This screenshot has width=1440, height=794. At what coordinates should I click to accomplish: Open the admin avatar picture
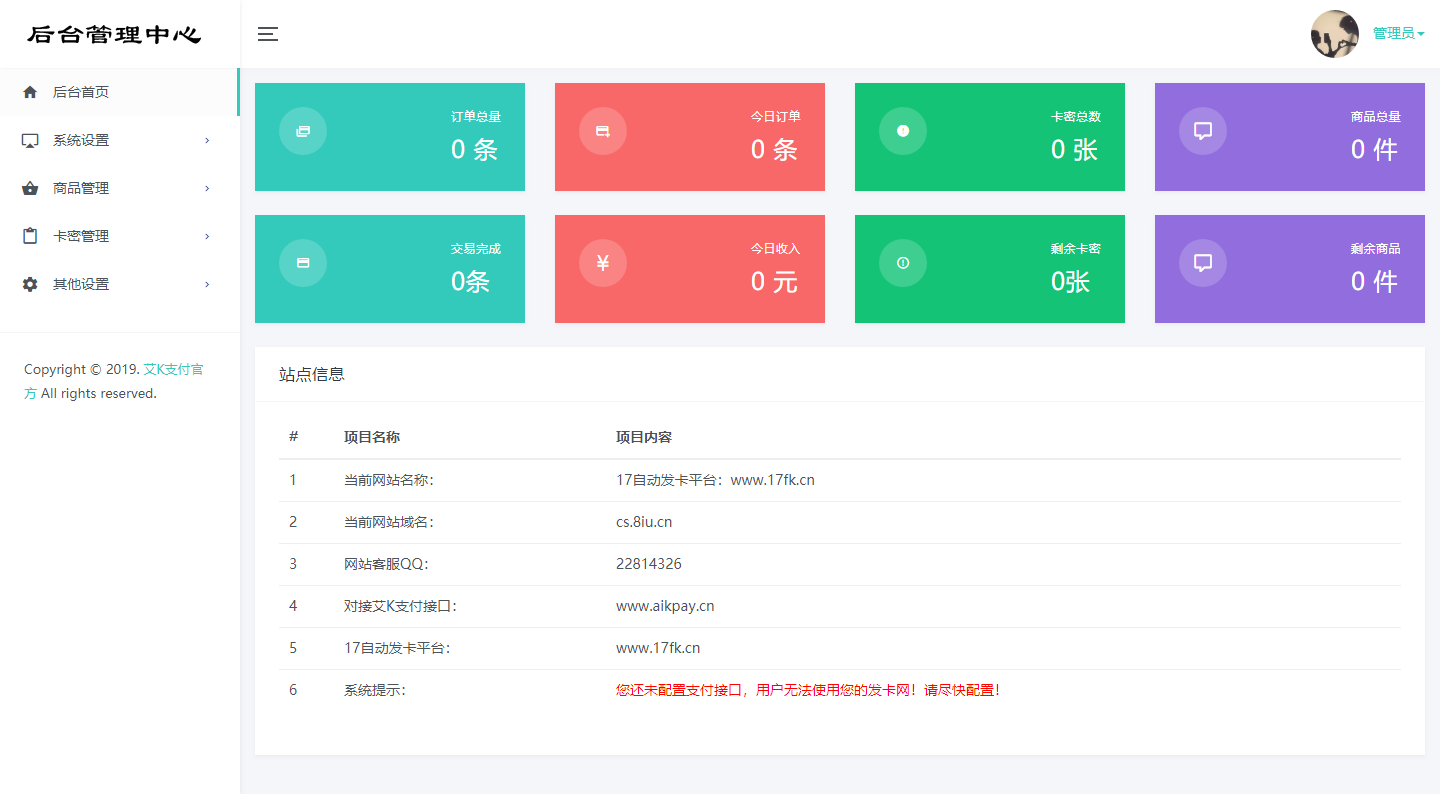(x=1335, y=34)
